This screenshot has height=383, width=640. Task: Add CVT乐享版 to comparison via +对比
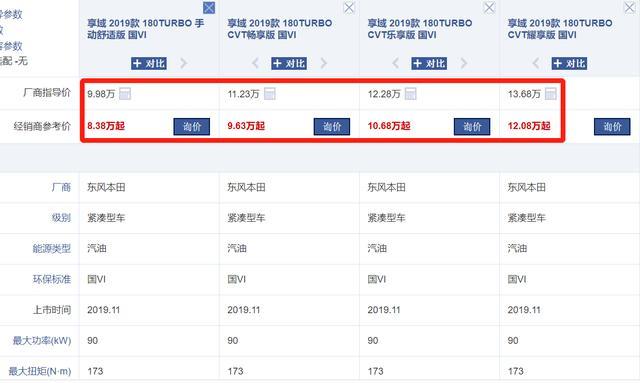[x=429, y=63]
